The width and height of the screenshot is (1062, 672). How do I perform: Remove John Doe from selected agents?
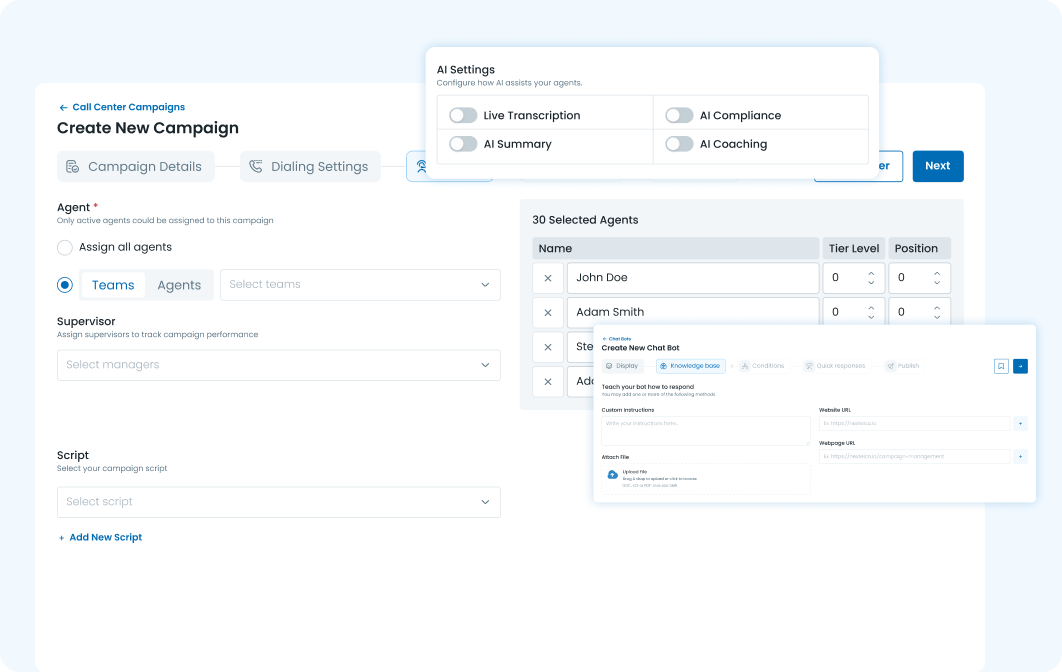(547, 278)
